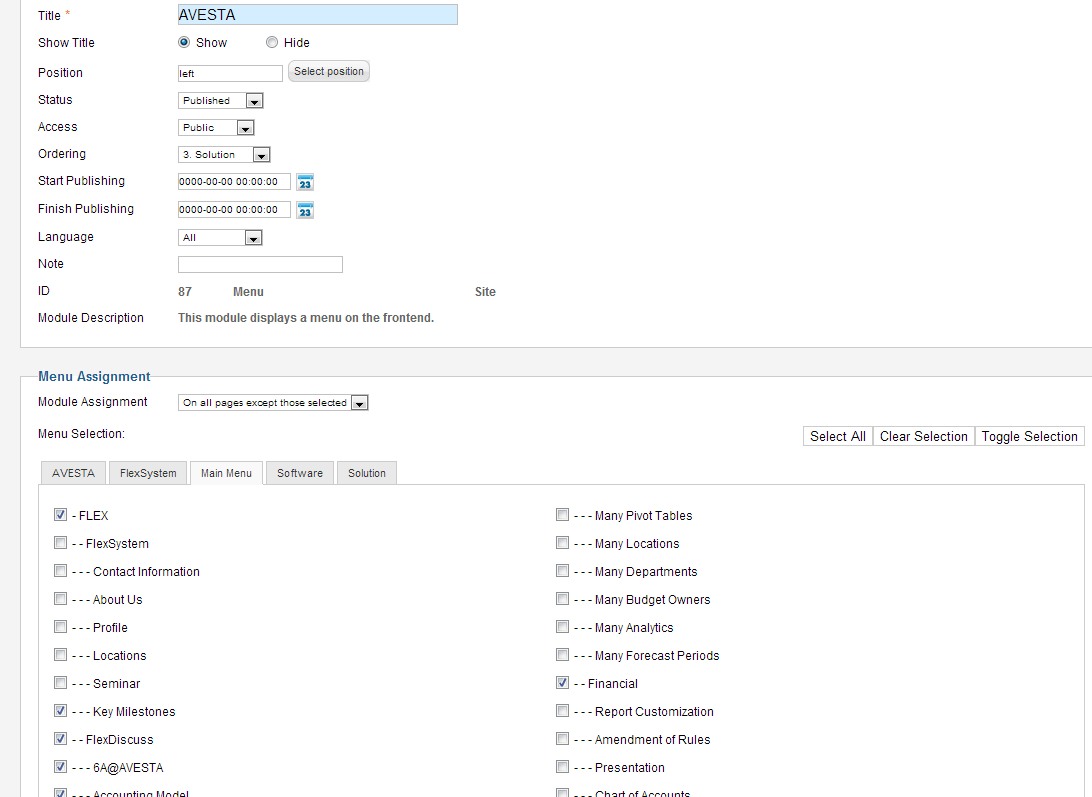Switch to the FlexSystem menu tab
This screenshot has width=1092, height=797.
click(148, 473)
